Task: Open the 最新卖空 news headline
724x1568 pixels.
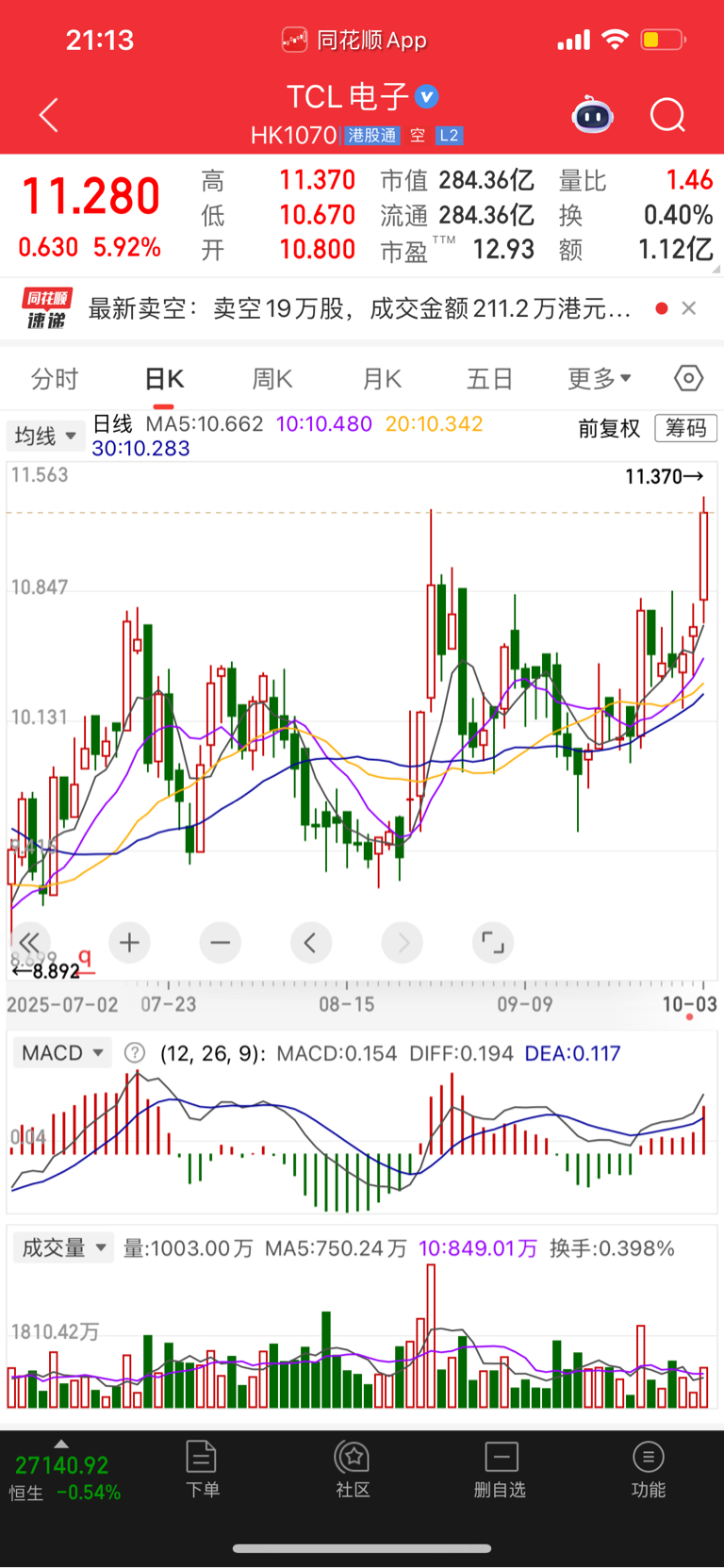Action: coord(359,308)
